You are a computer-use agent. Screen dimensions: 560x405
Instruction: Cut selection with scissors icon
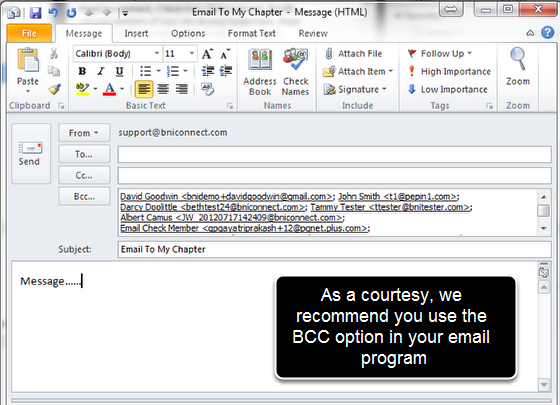coord(54,54)
